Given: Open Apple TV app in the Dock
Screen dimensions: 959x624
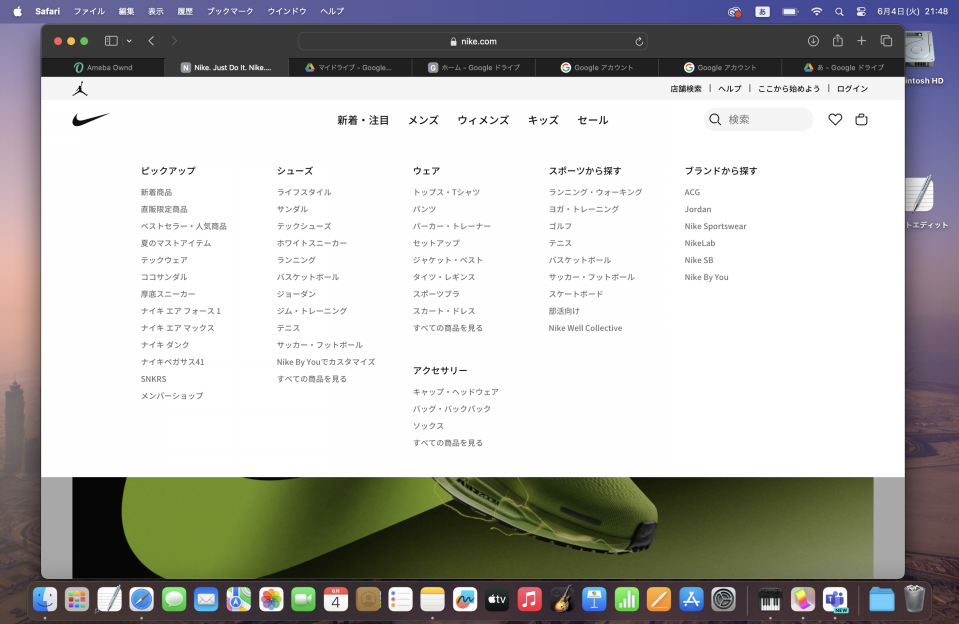Looking at the screenshot, I should pyautogui.click(x=497, y=600).
